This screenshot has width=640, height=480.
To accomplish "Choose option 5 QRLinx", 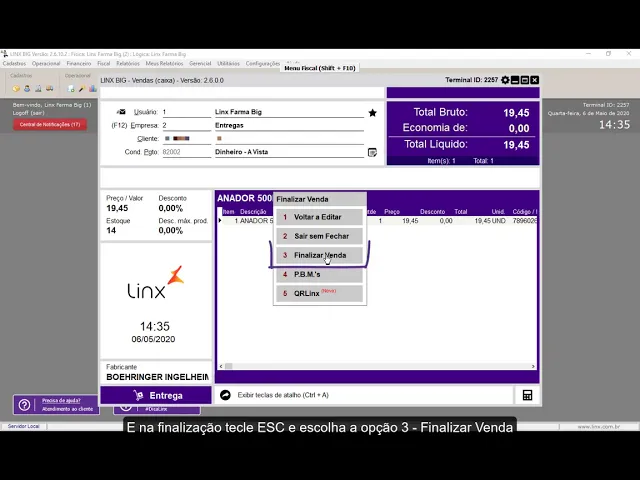I will pos(319,293).
